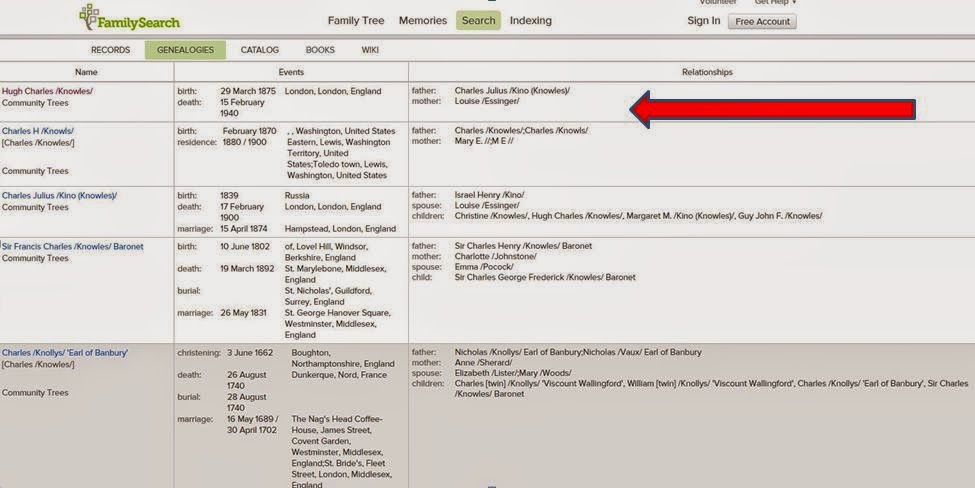Click the FamilySearch tree logo
The image size is (975, 488).
pyautogui.click(x=129, y=18)
